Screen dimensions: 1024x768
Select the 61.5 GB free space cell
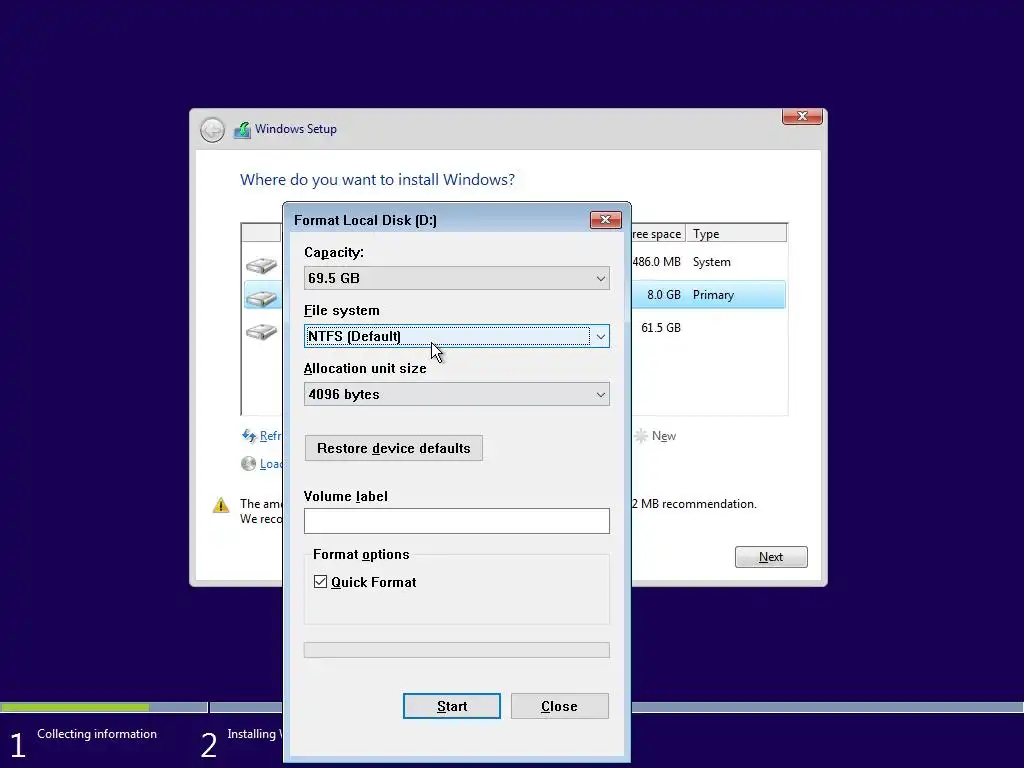pos(661,328)
